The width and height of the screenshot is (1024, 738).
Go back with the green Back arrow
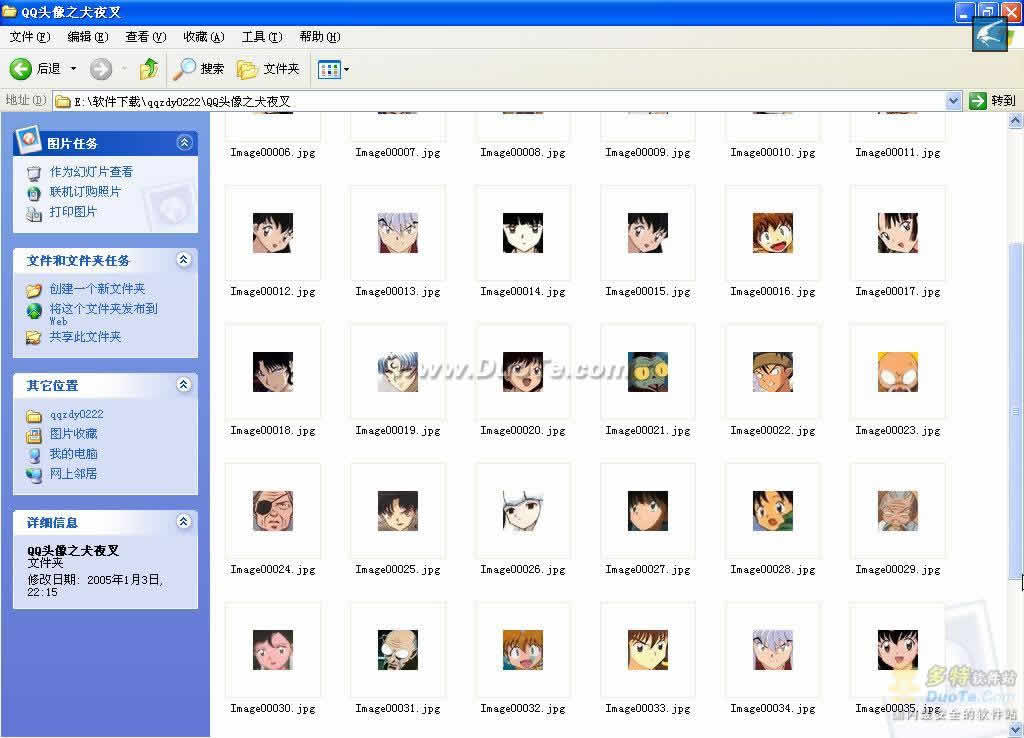coord(20,69)
